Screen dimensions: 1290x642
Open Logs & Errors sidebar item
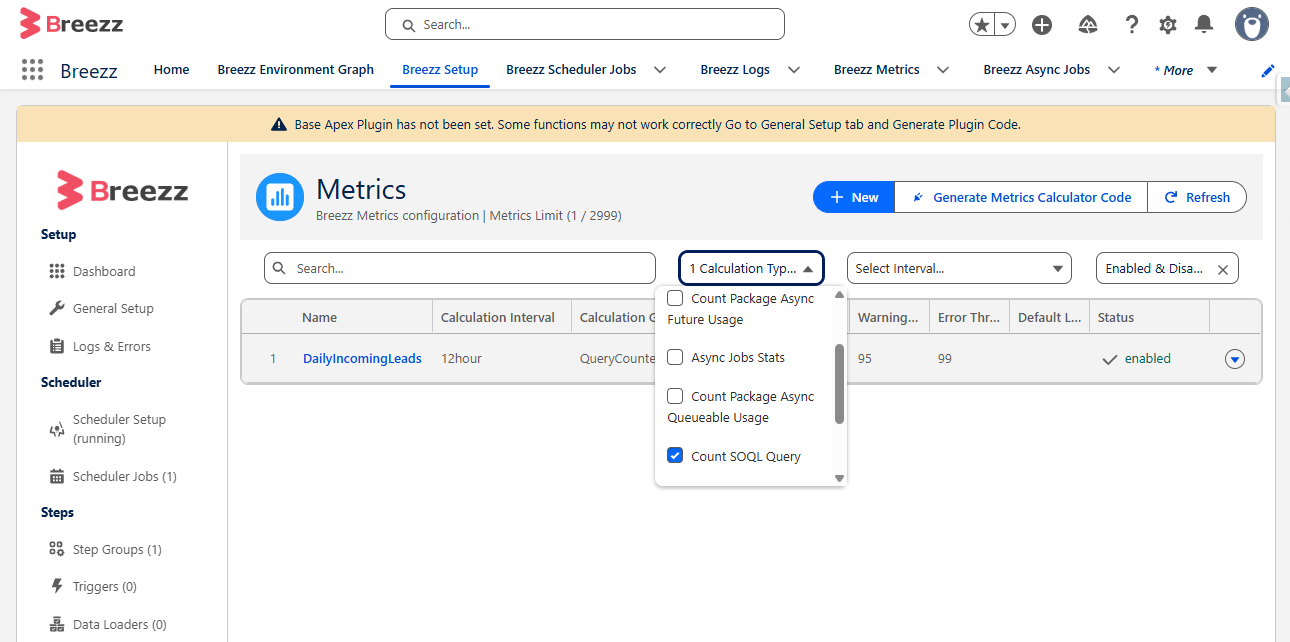point(100,346)
